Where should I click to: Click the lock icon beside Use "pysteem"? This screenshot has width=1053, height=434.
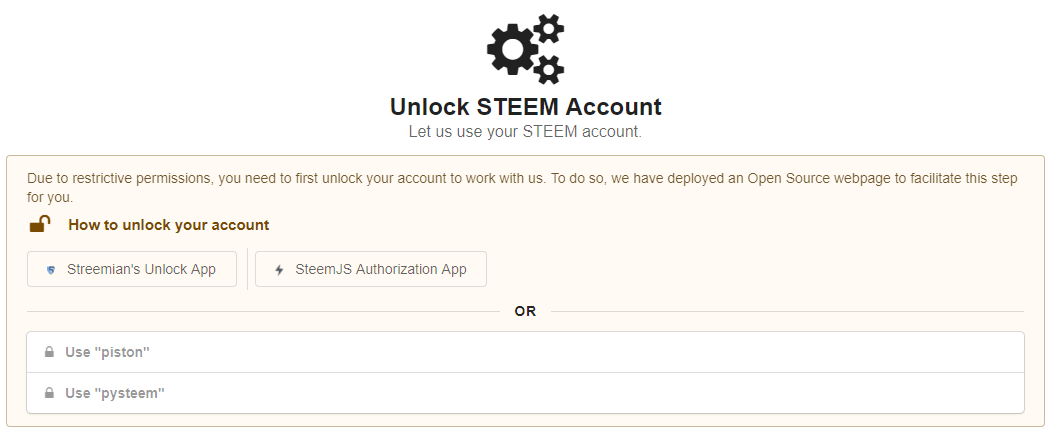(49, 393)
